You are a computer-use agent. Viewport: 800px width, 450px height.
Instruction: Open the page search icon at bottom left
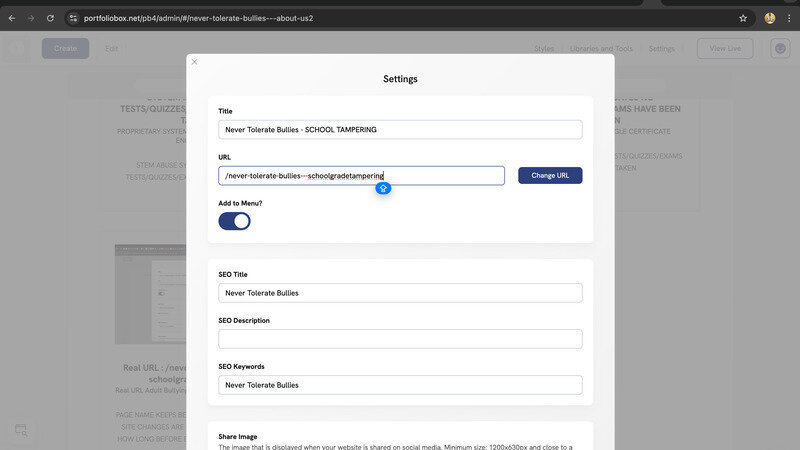pos(21,431)
